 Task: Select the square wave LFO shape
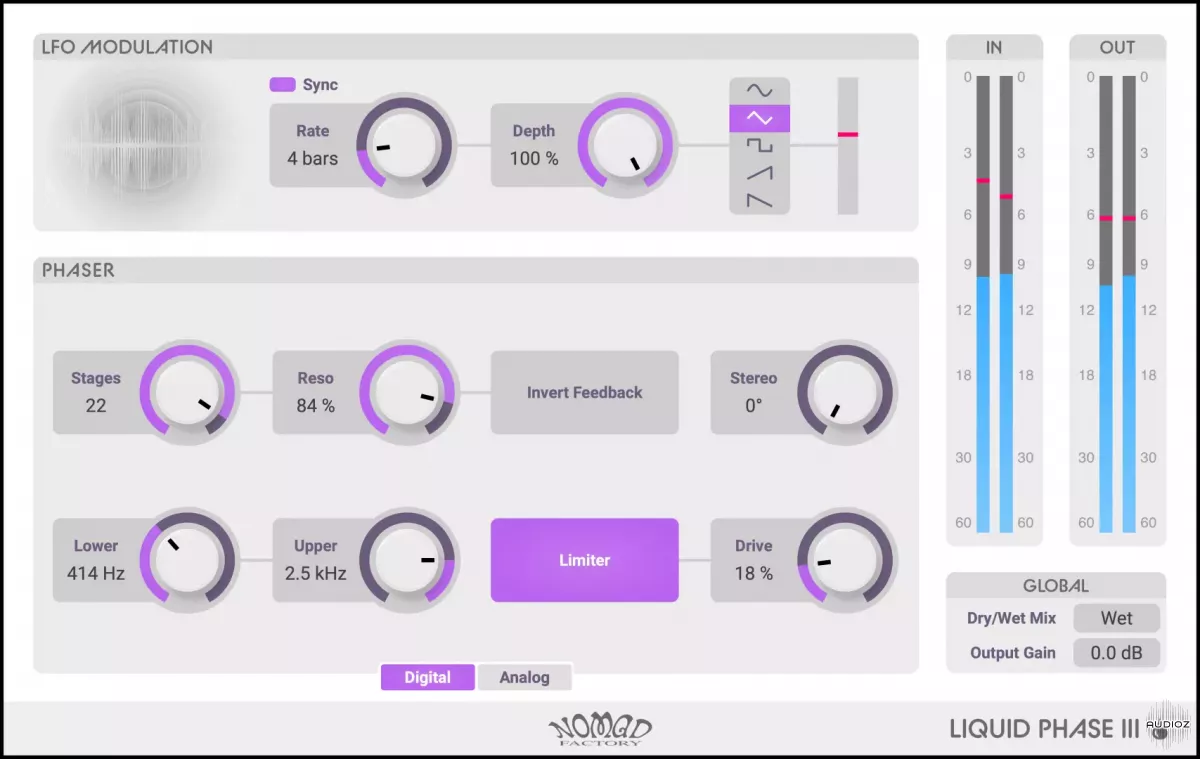[x=760, y=146]
